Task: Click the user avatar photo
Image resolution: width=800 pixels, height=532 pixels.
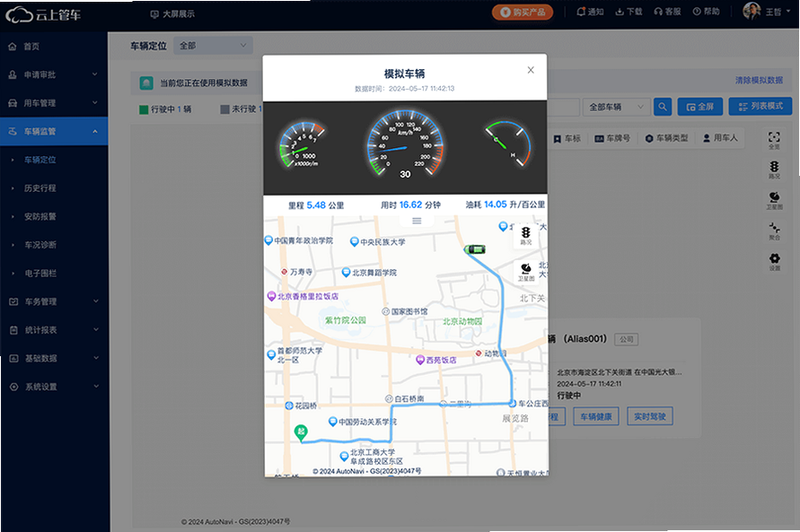Action: [x=752, y=11]
